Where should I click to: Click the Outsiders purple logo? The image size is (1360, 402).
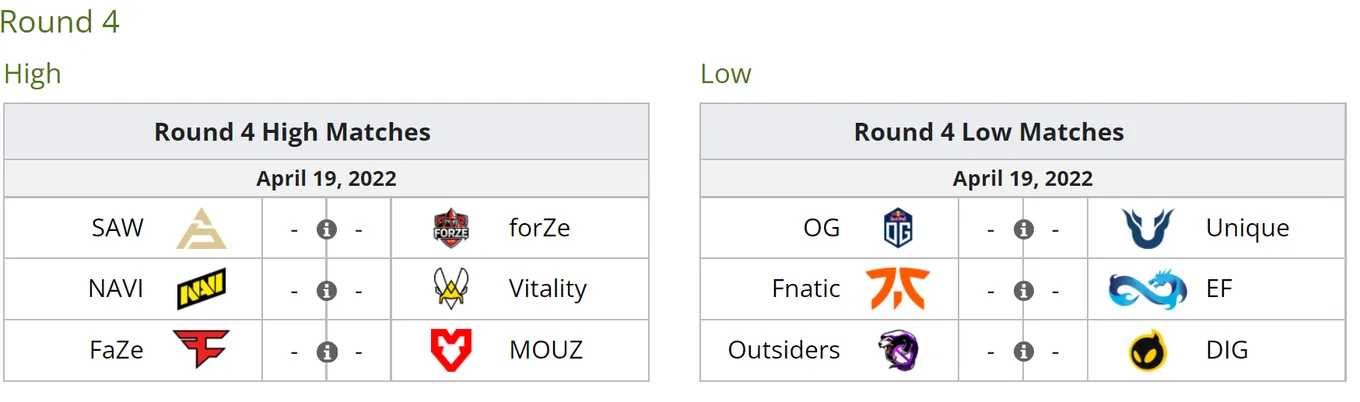point(898,350)
